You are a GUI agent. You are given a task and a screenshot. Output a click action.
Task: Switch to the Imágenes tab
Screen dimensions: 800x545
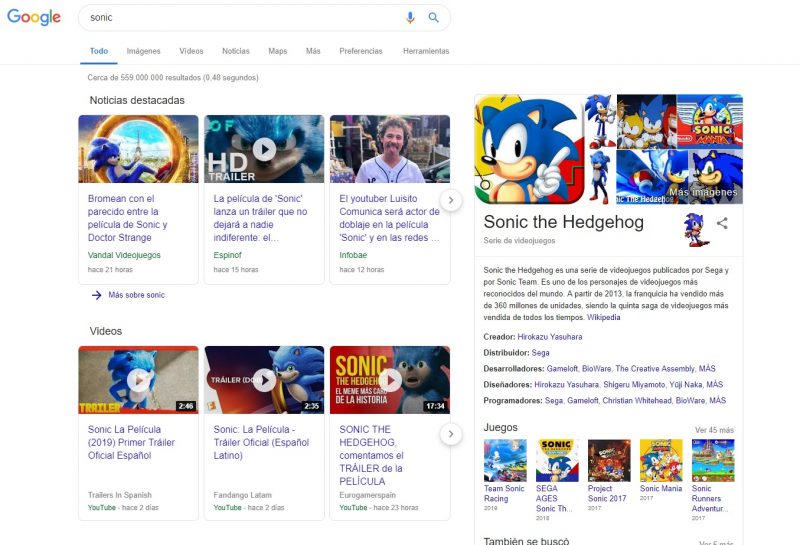[x=143, y=51]
